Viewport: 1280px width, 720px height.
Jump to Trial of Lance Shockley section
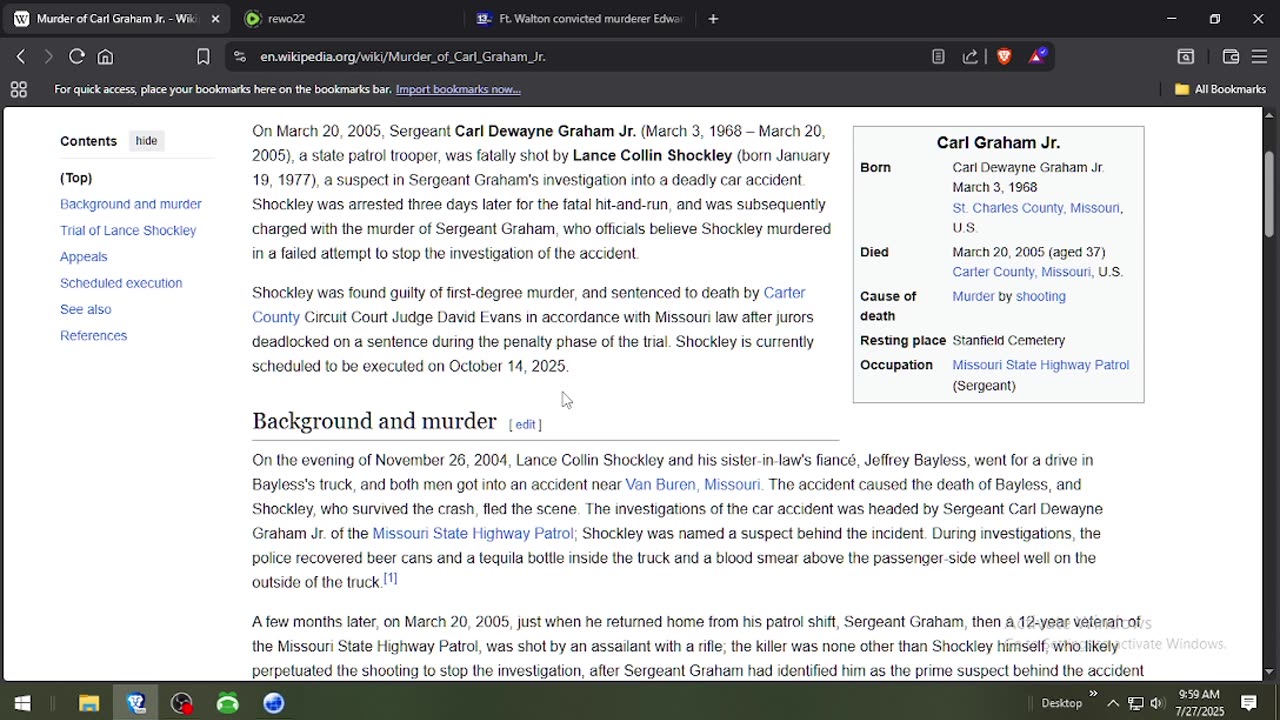(x=128, y=230)
